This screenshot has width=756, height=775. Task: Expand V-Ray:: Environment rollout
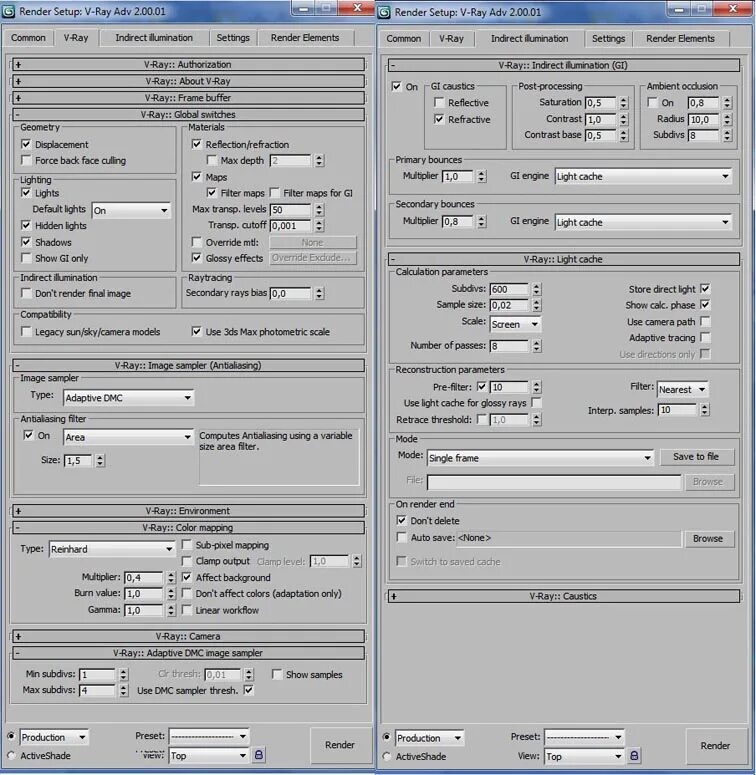point(188,511)
